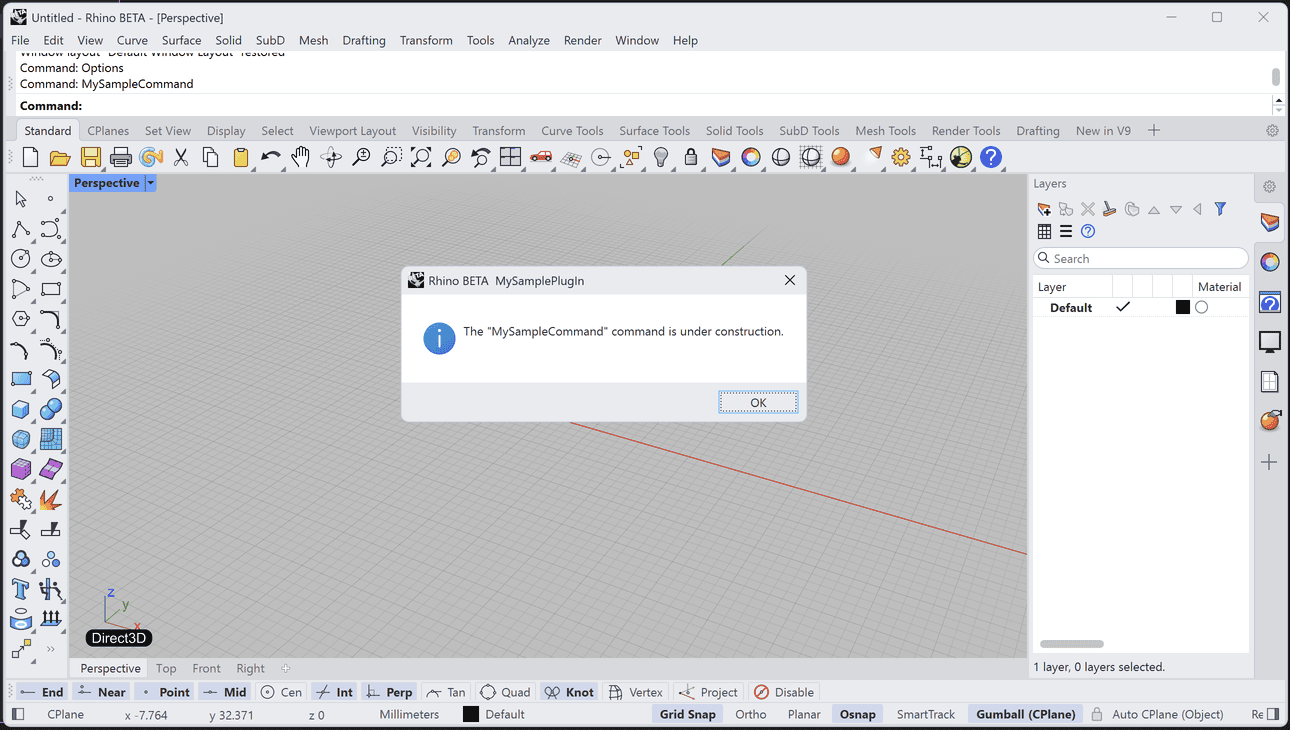
Task: Open the Layers panel hamburger menu
Action: click(1066, 231)
